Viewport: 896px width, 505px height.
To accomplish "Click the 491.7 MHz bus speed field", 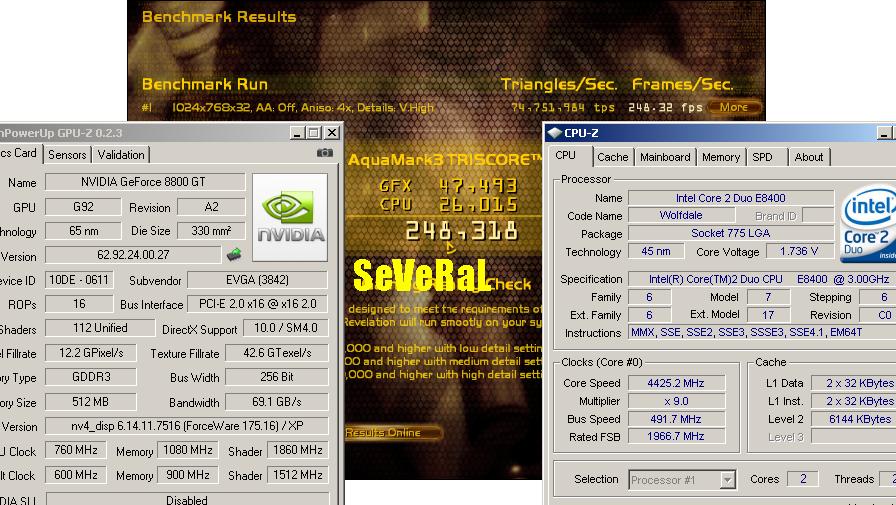I will click(x=677, y=419).
